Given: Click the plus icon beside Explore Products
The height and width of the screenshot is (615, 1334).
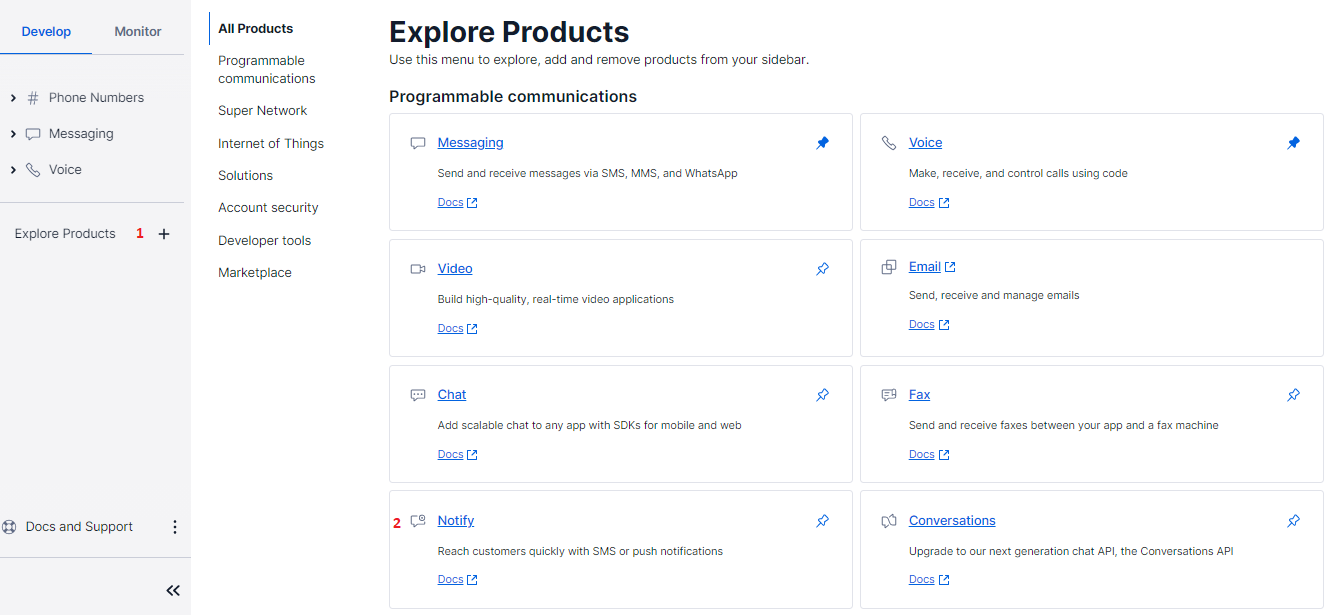Looking at the screenshot, I should pos(164,234).
